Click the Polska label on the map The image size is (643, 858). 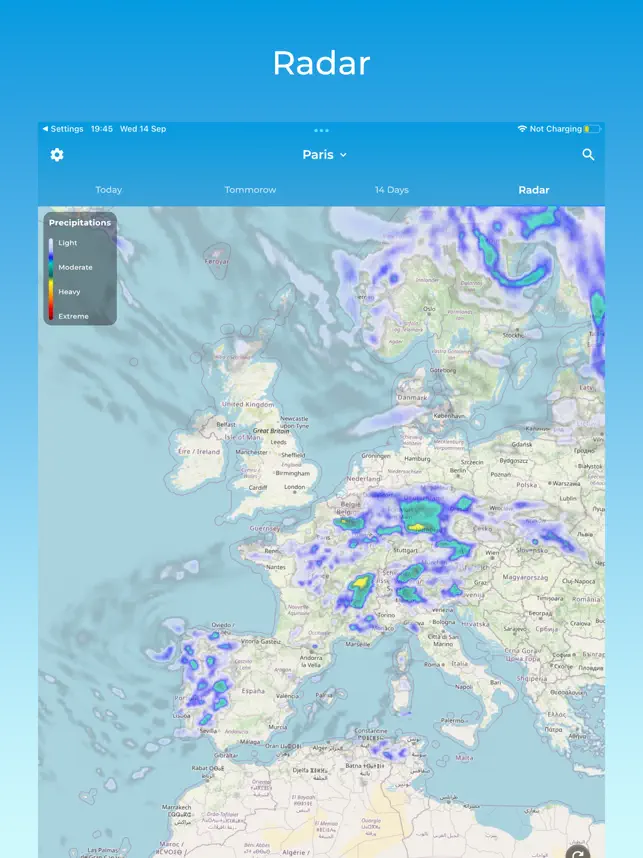526,485
